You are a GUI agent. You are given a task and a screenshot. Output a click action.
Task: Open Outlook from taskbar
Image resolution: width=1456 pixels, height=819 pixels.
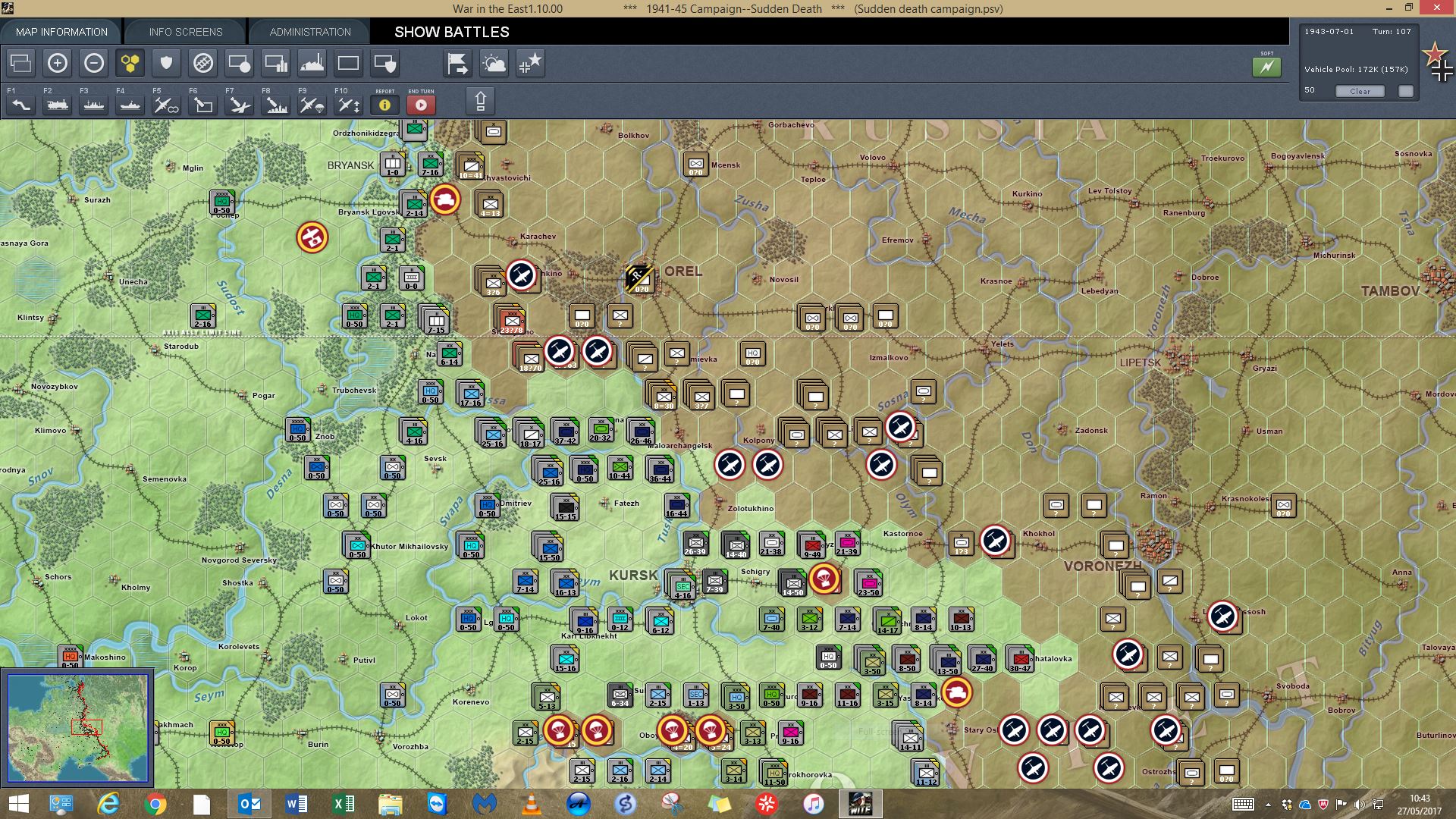[249, 804]
